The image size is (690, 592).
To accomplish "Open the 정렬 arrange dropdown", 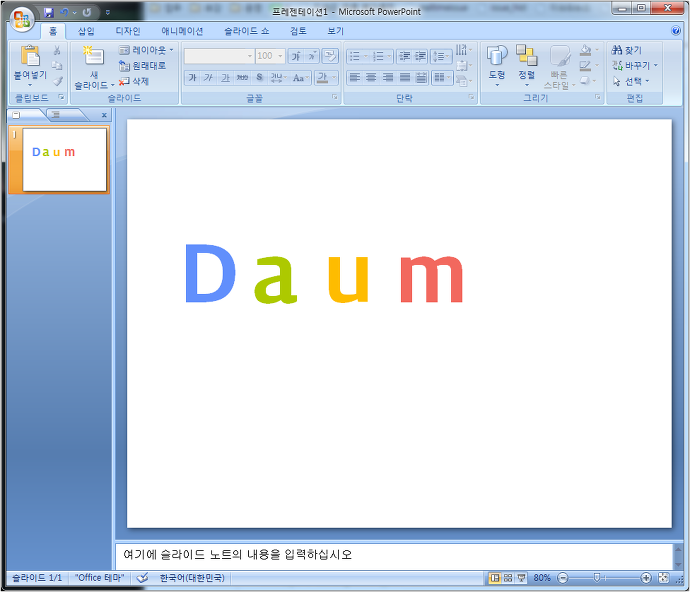I will coord(526,65).
